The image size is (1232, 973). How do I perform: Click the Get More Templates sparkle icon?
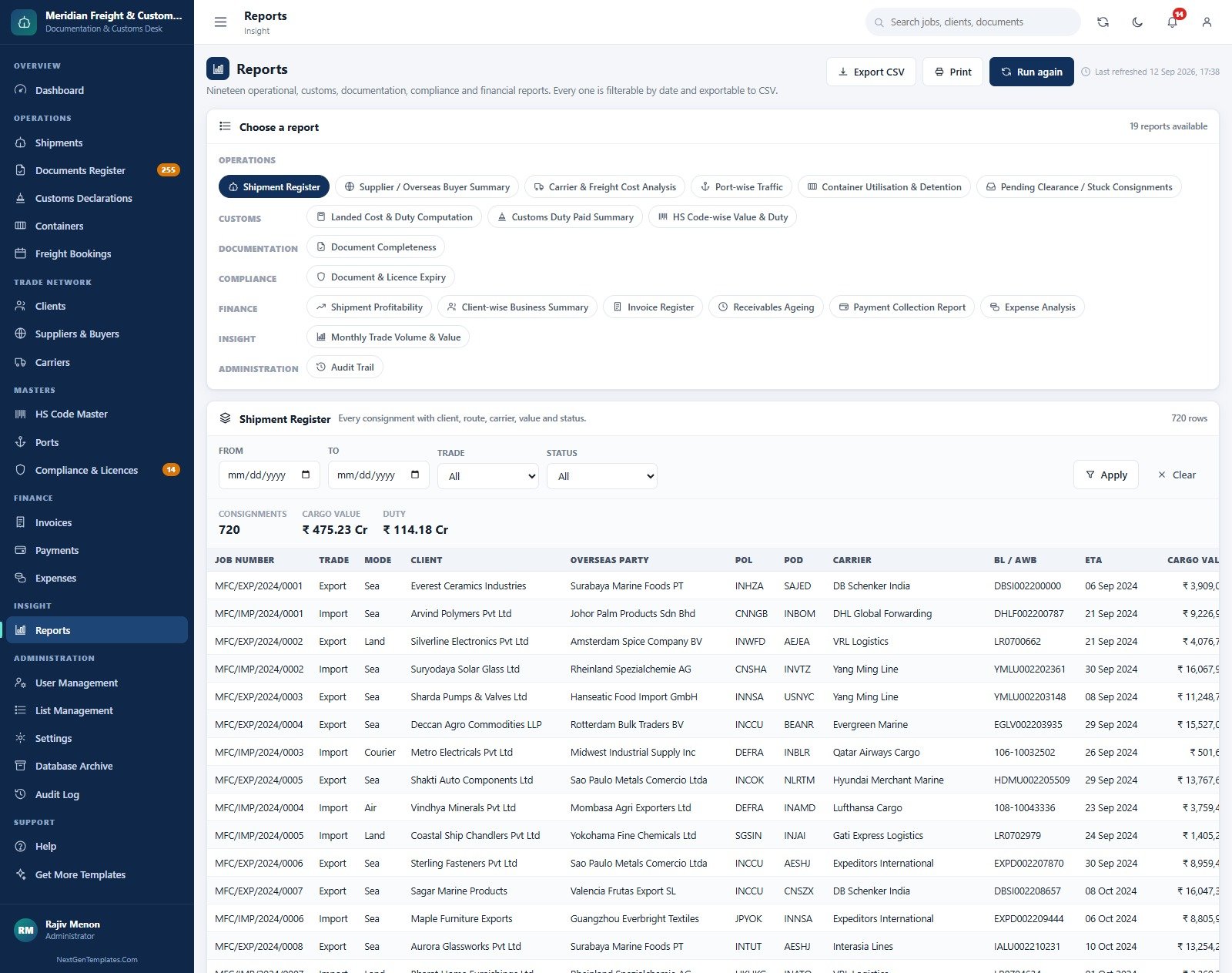point(21,874)
